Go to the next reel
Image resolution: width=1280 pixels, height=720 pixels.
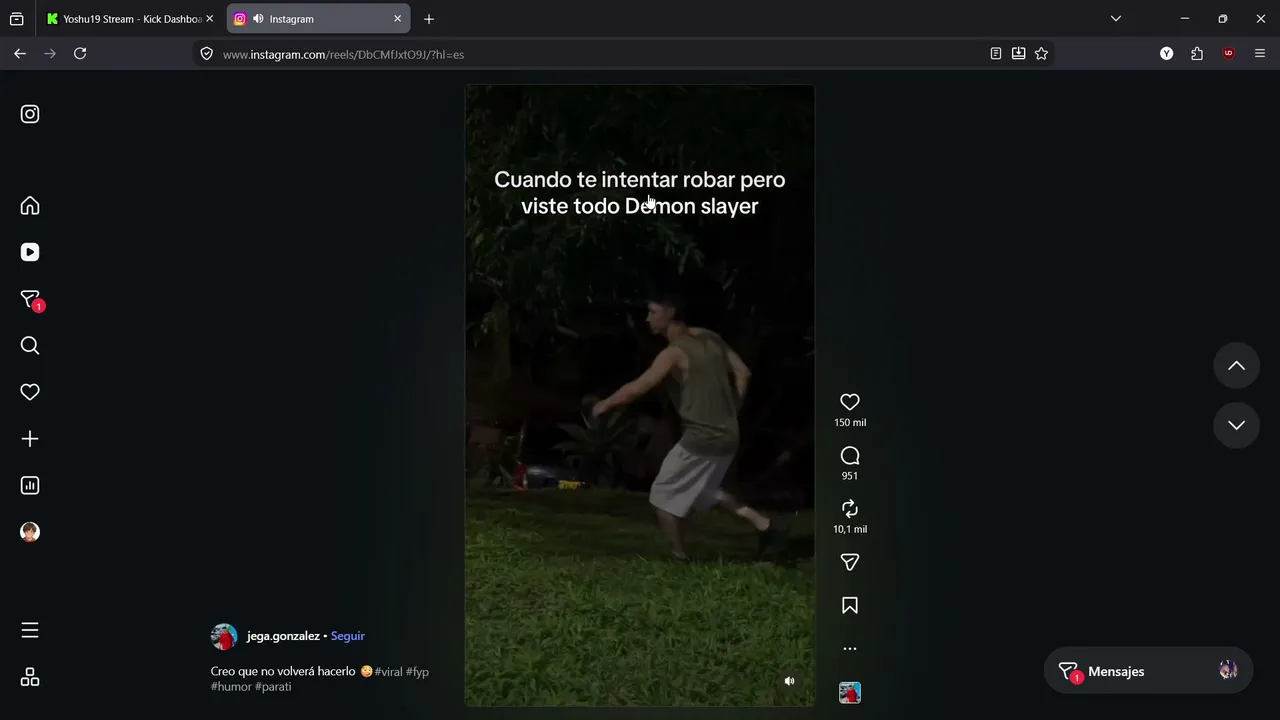click(1237, 425)
